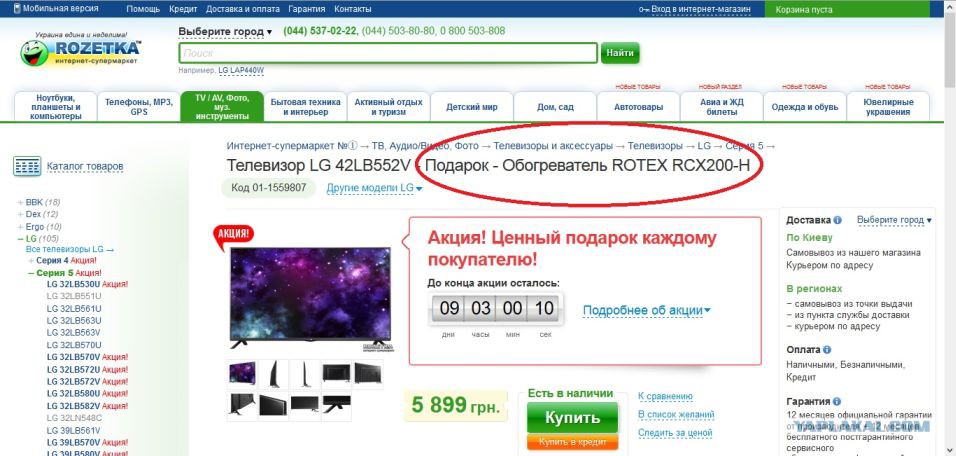Click Все телевизоры LG link
The width and height of the screenshot is (956, 456).
(70, 249)
